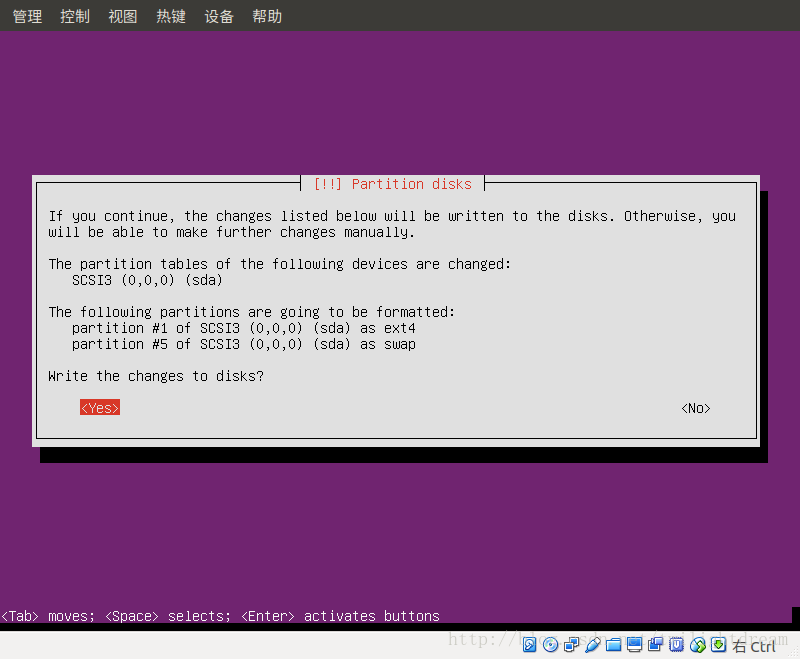Open the 控制 menu
The image size is (800, 659).
point(74,15)
